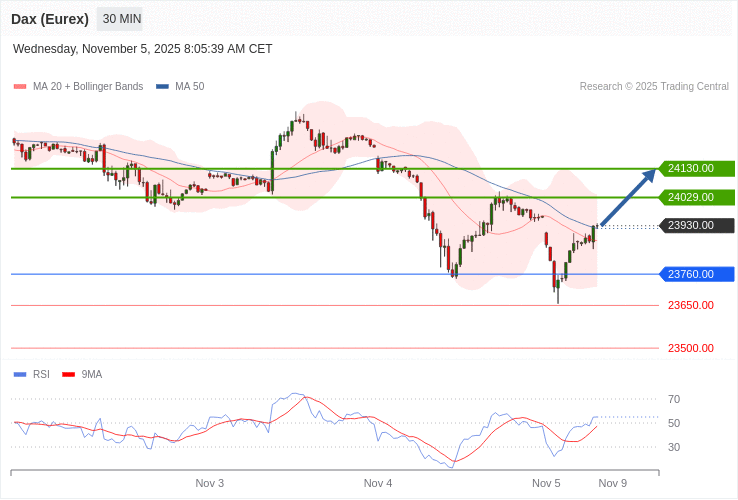This screenshot has height=500, width=738.
Task: Click the MA 50 legend marker
Action: point(162,87)
